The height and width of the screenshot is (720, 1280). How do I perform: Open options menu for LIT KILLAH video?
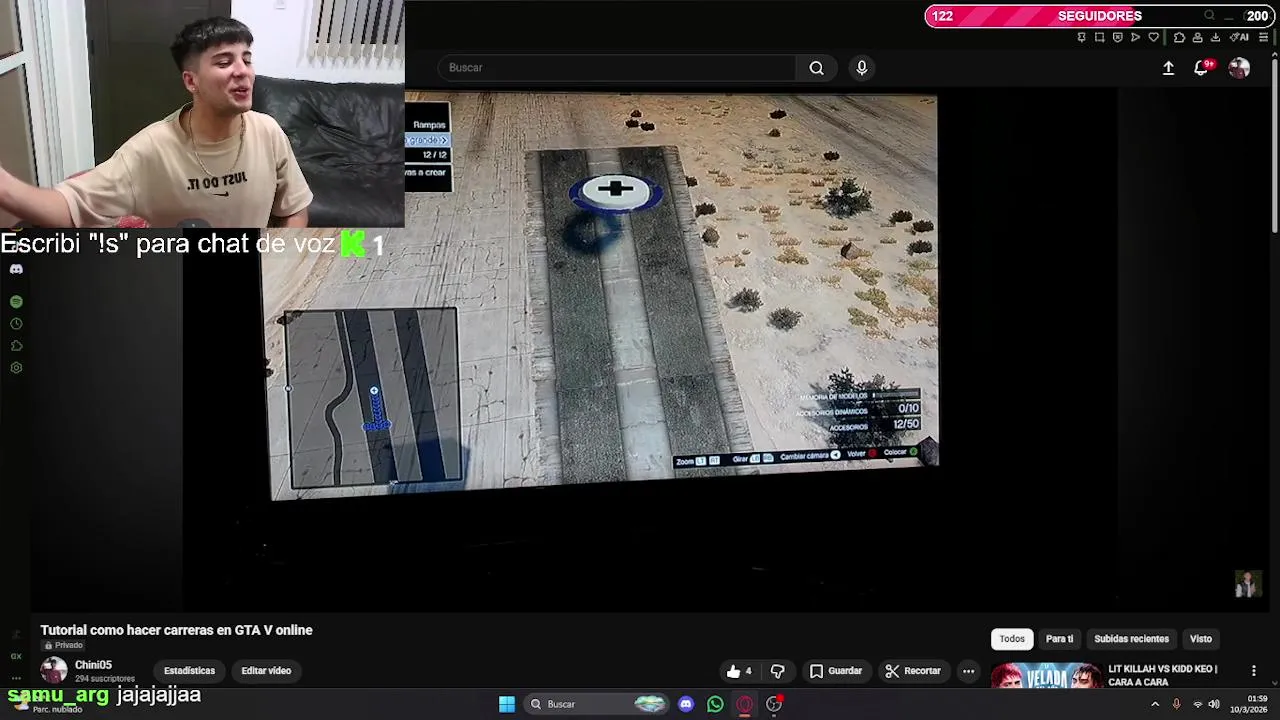[x=1253, y=671]
